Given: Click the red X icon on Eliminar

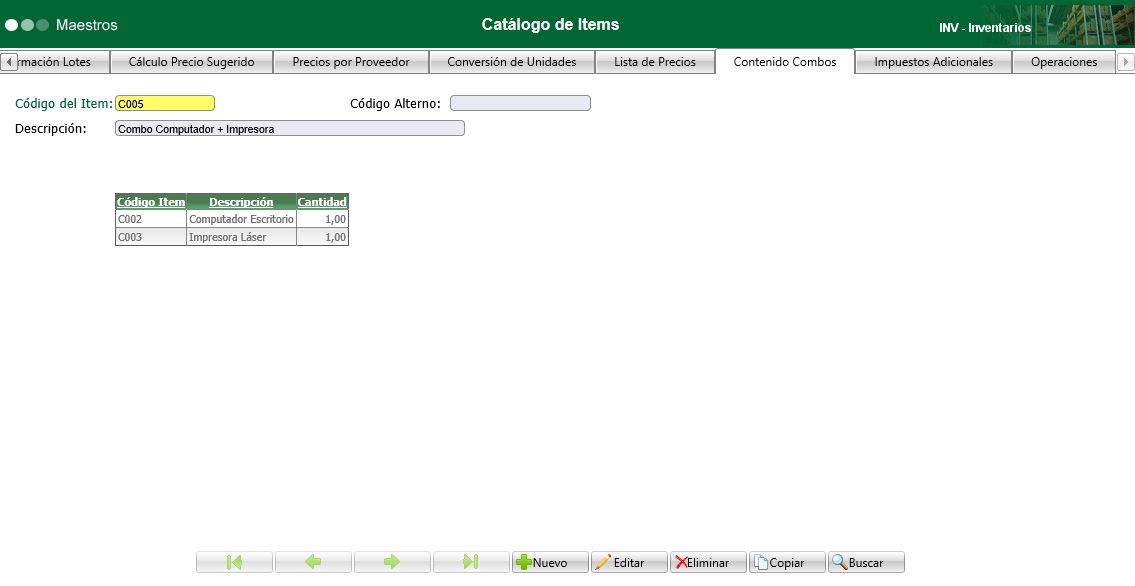Looking at the screenshot, I should pyautogui.click(x=679, y=561).
